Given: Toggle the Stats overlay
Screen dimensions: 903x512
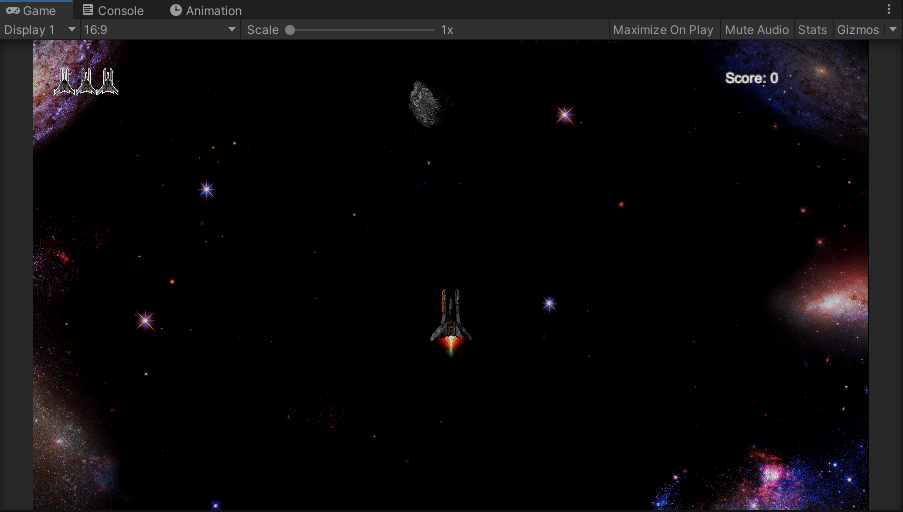Looking at the screenshot, I should (812, 30).
